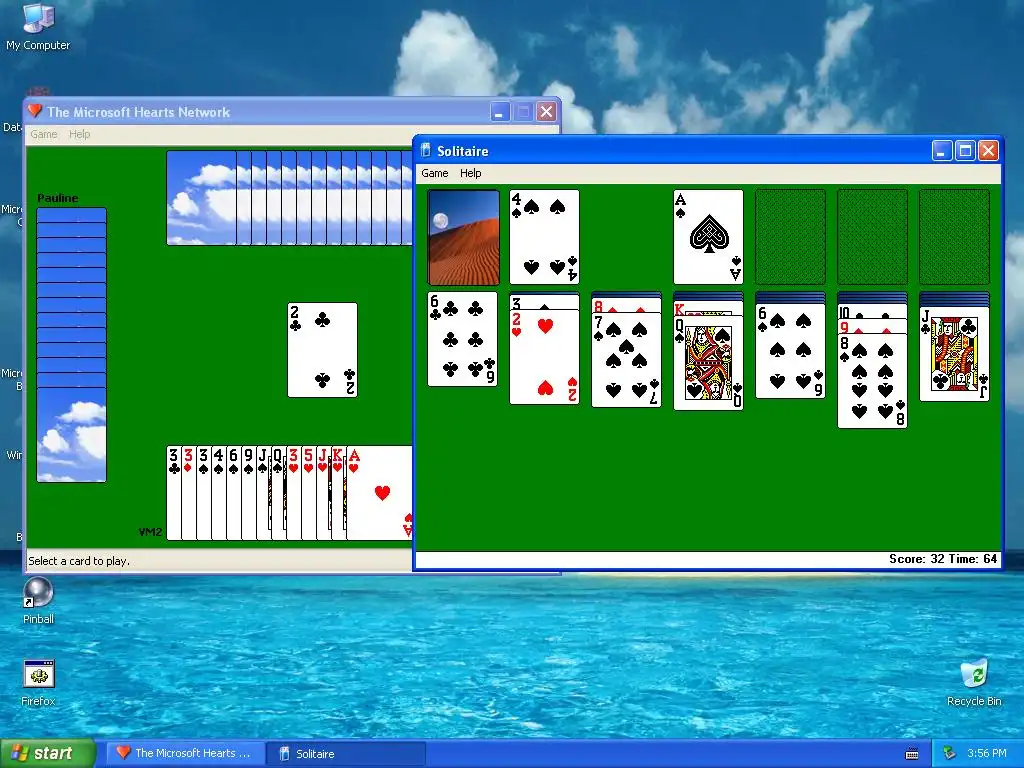The height and width of the screenshot is (768, 1024).
Task: Click the red King above the Queen of spades
Action: click(x=708, y=309)
